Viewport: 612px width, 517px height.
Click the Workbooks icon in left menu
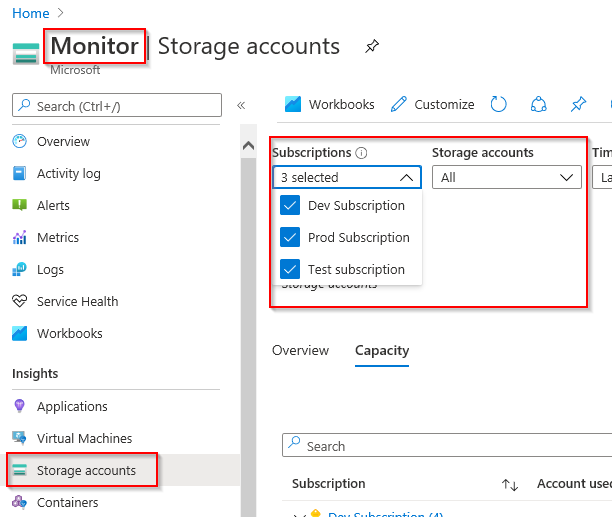[x=20, y=333]
